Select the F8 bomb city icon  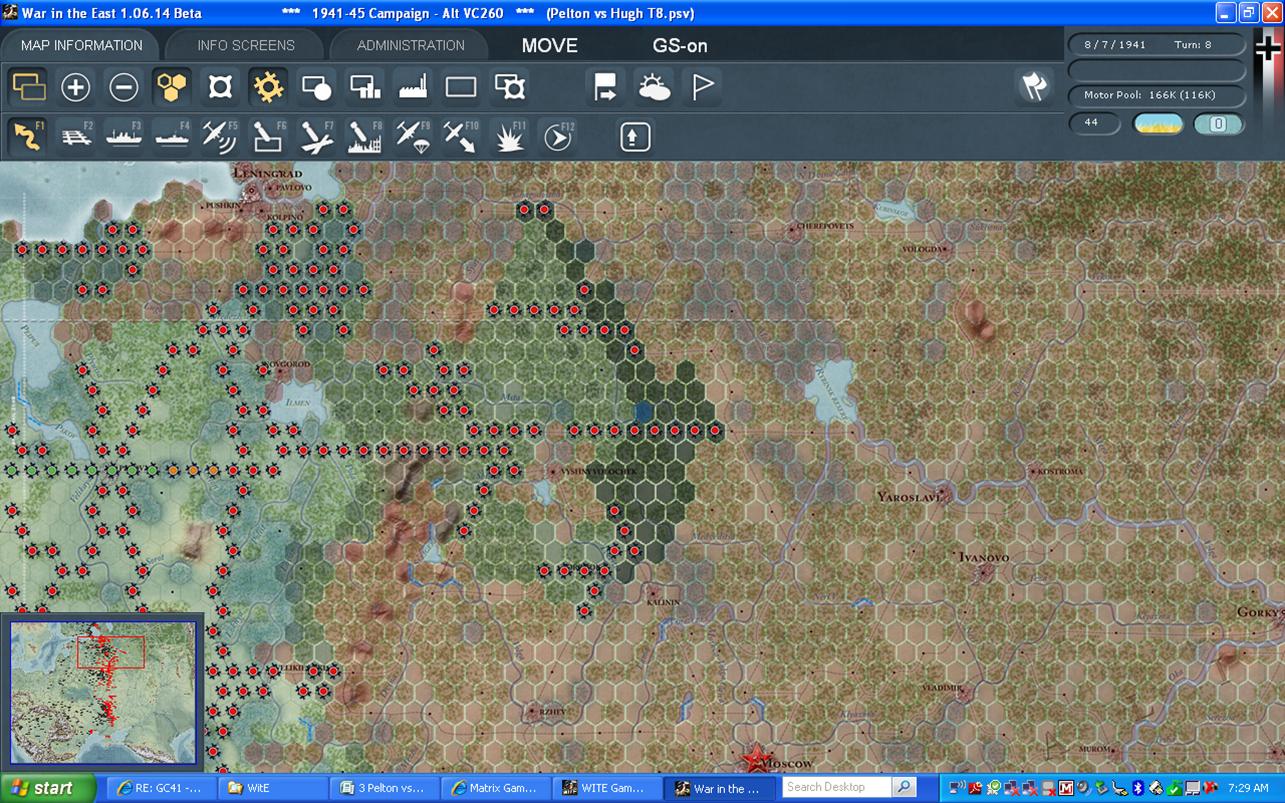pos(365,136)
